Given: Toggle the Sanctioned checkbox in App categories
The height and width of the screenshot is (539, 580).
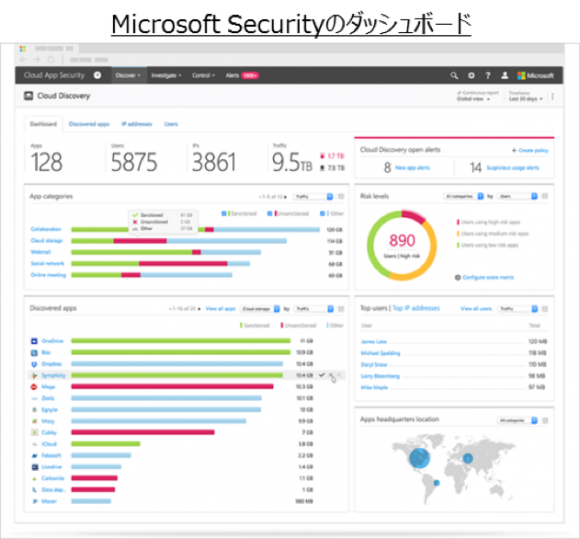Looking at the screenshot, I should tap(224, 213).
